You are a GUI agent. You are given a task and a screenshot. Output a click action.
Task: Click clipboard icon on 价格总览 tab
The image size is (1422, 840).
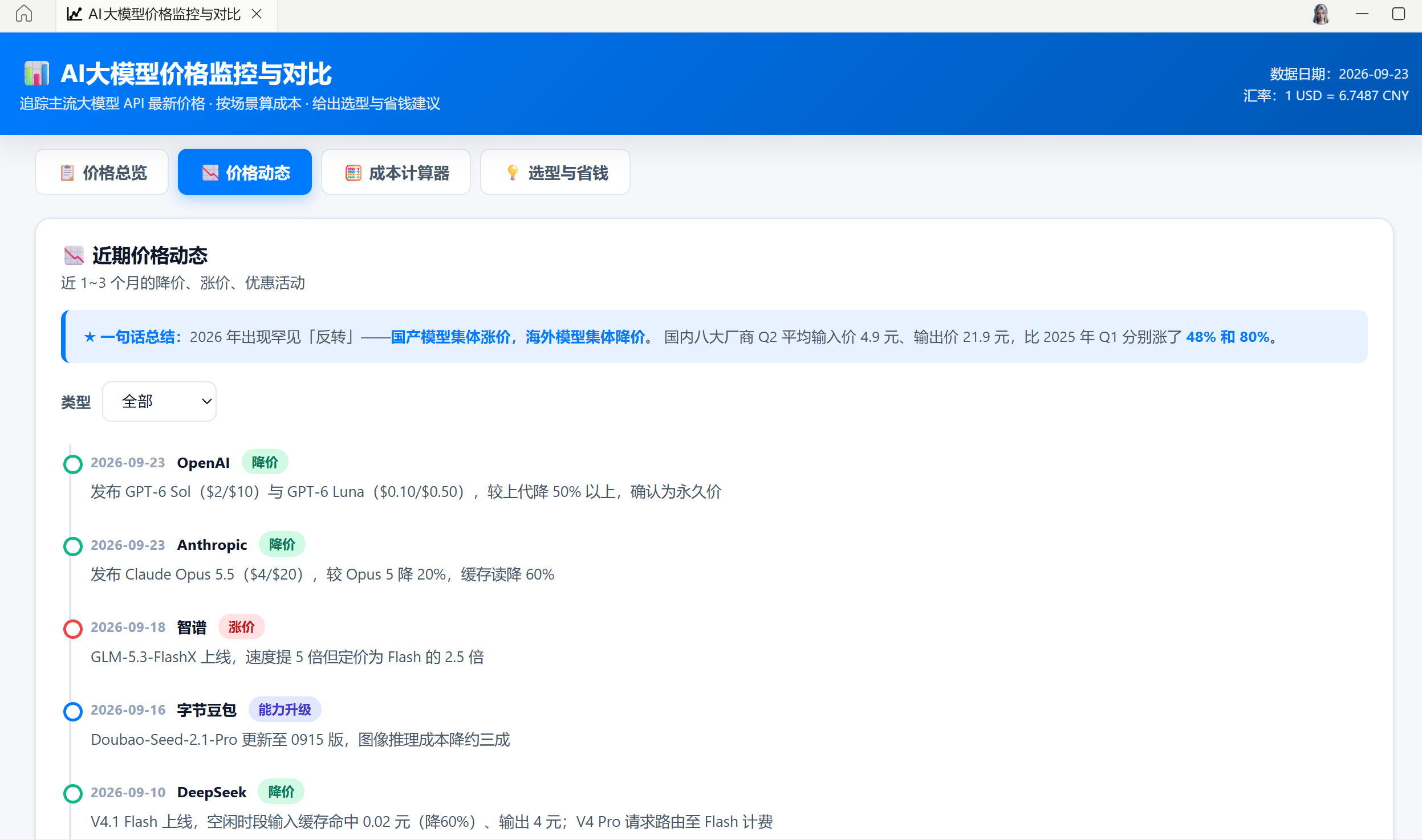click(67, 173)
